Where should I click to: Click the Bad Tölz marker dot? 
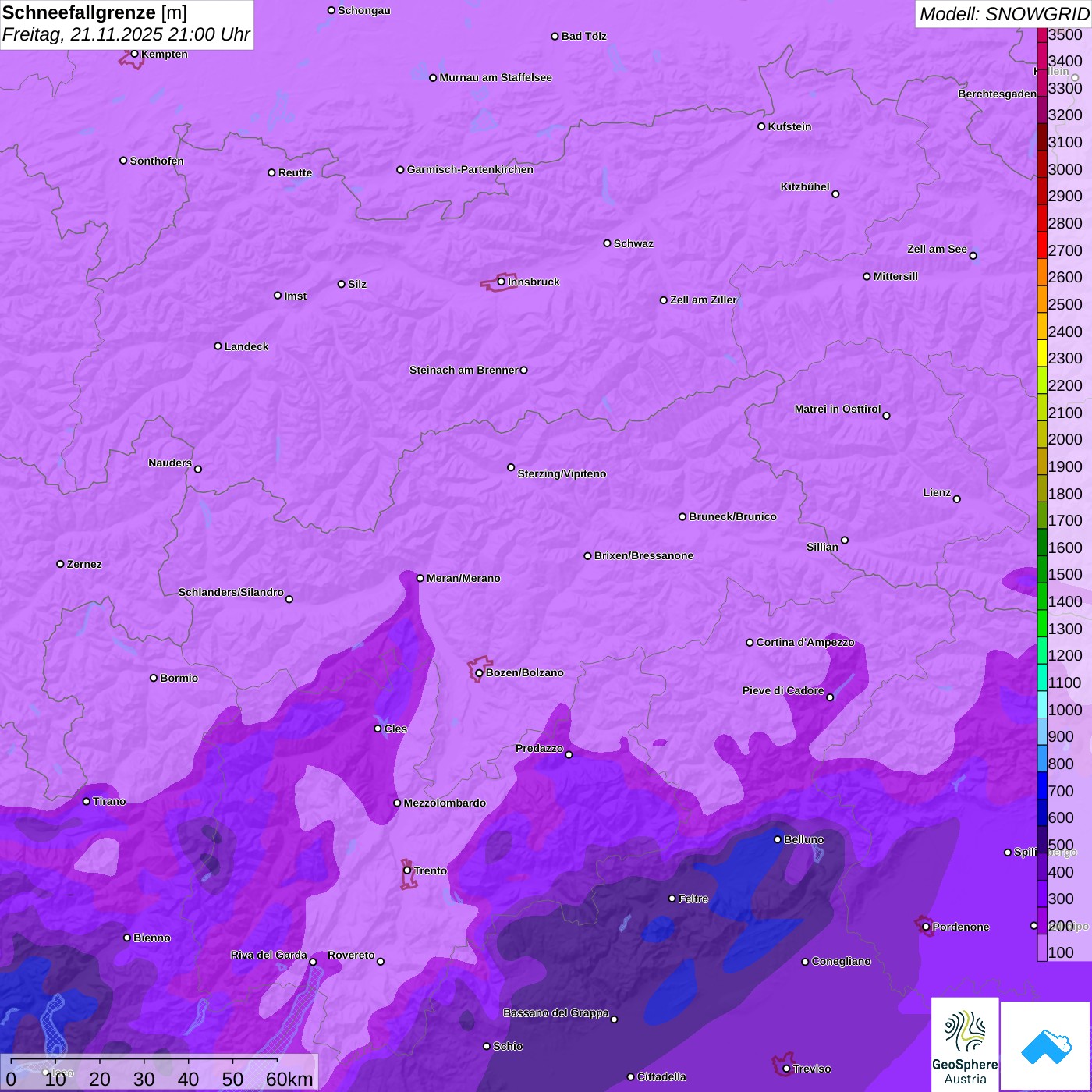tap(555, 37)
